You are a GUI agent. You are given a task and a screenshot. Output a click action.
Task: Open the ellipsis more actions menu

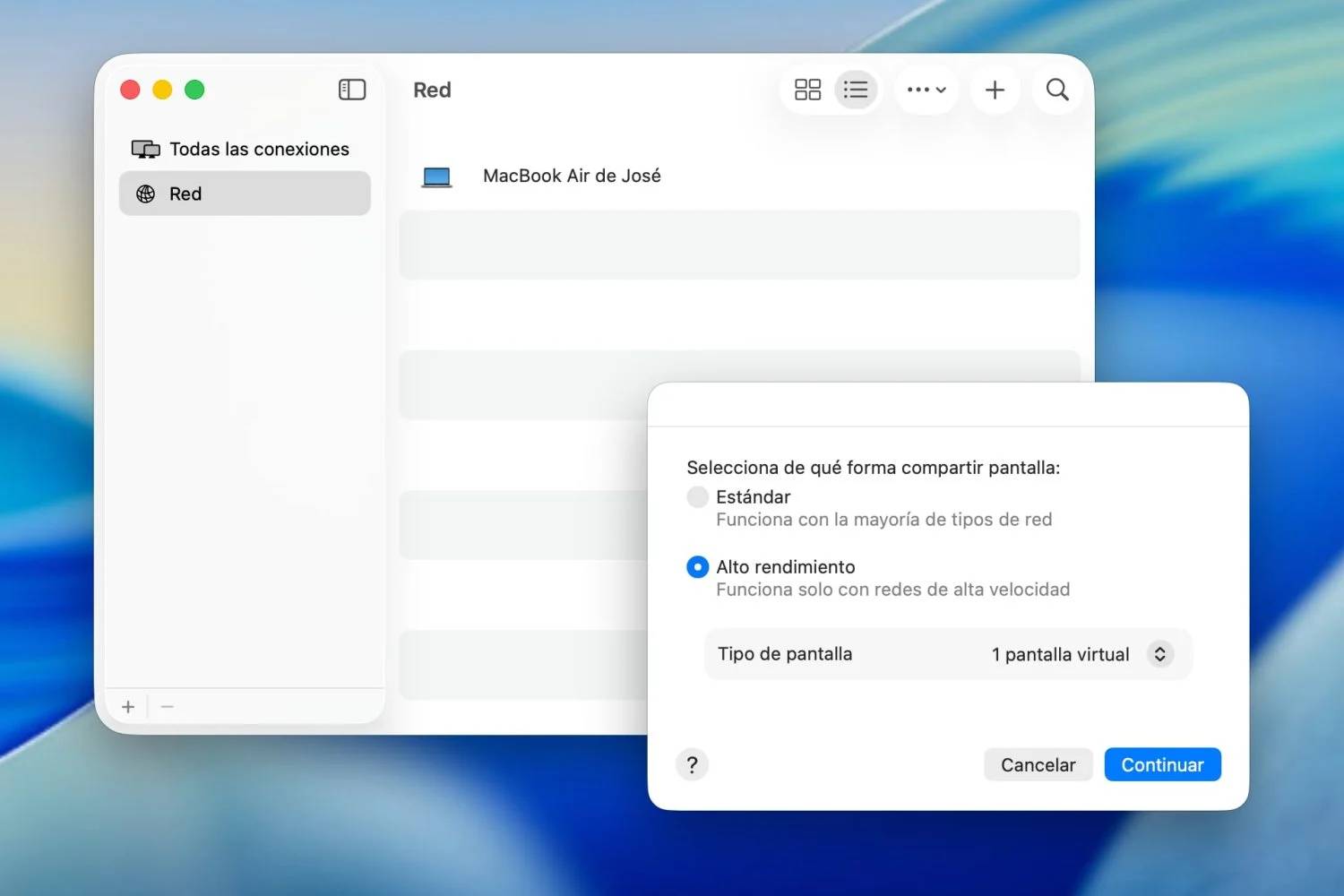pos(926,90)
